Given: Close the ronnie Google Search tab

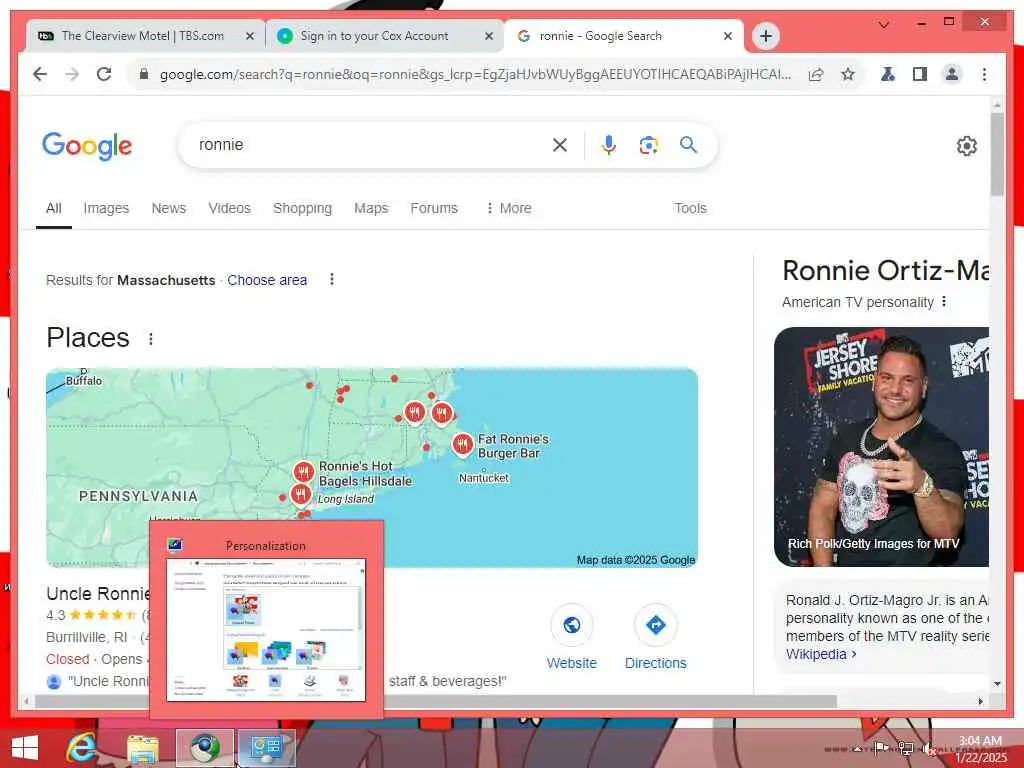Looking at the screenshot, I should pos(728,37).
